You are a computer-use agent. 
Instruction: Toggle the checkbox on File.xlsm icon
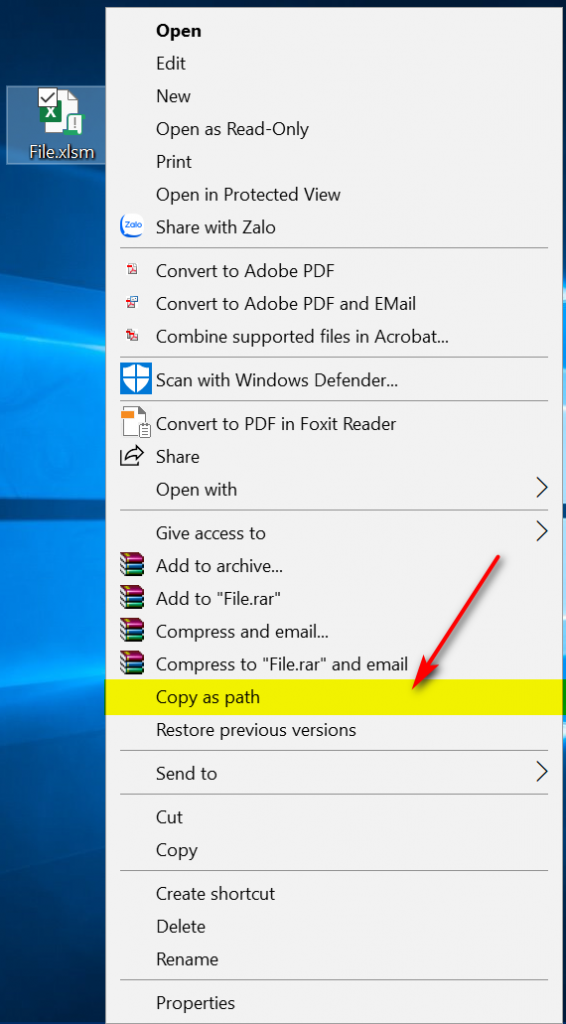48,98
